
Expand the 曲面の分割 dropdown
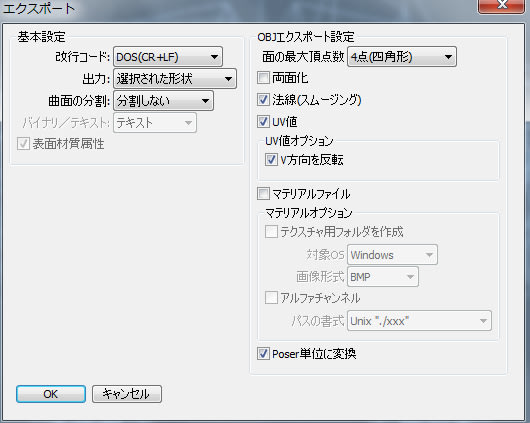[163, 101]
